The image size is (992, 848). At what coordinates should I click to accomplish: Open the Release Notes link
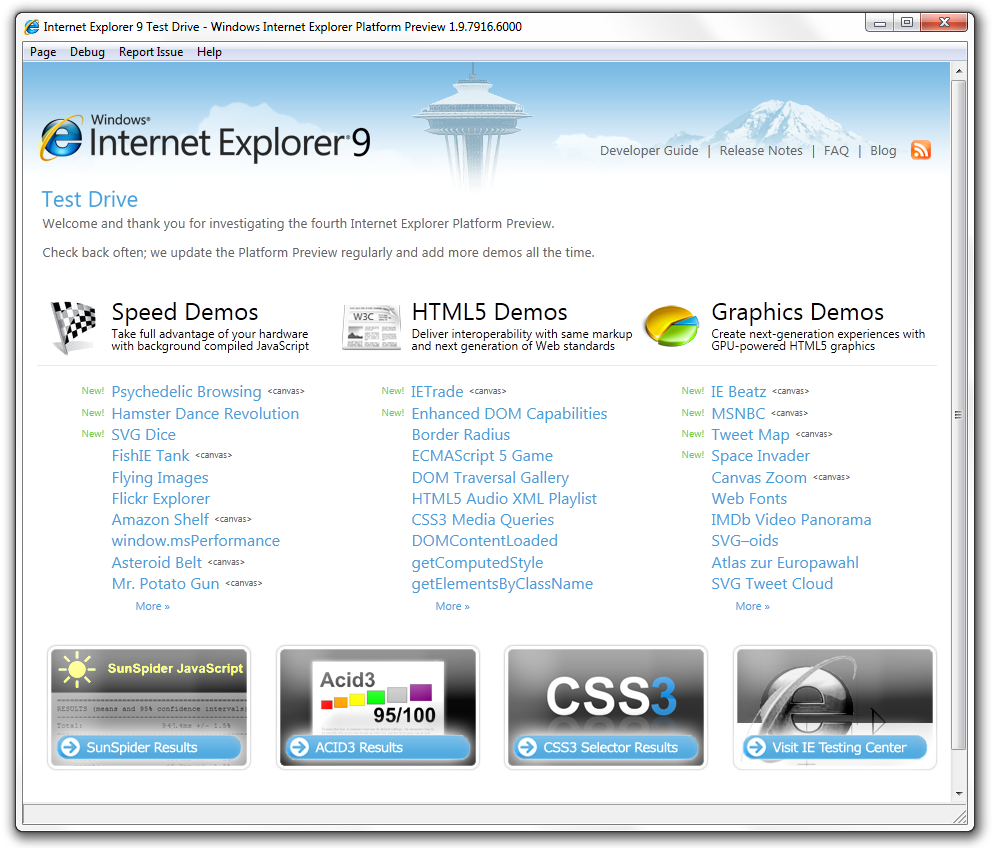click(x=761, y=151)
